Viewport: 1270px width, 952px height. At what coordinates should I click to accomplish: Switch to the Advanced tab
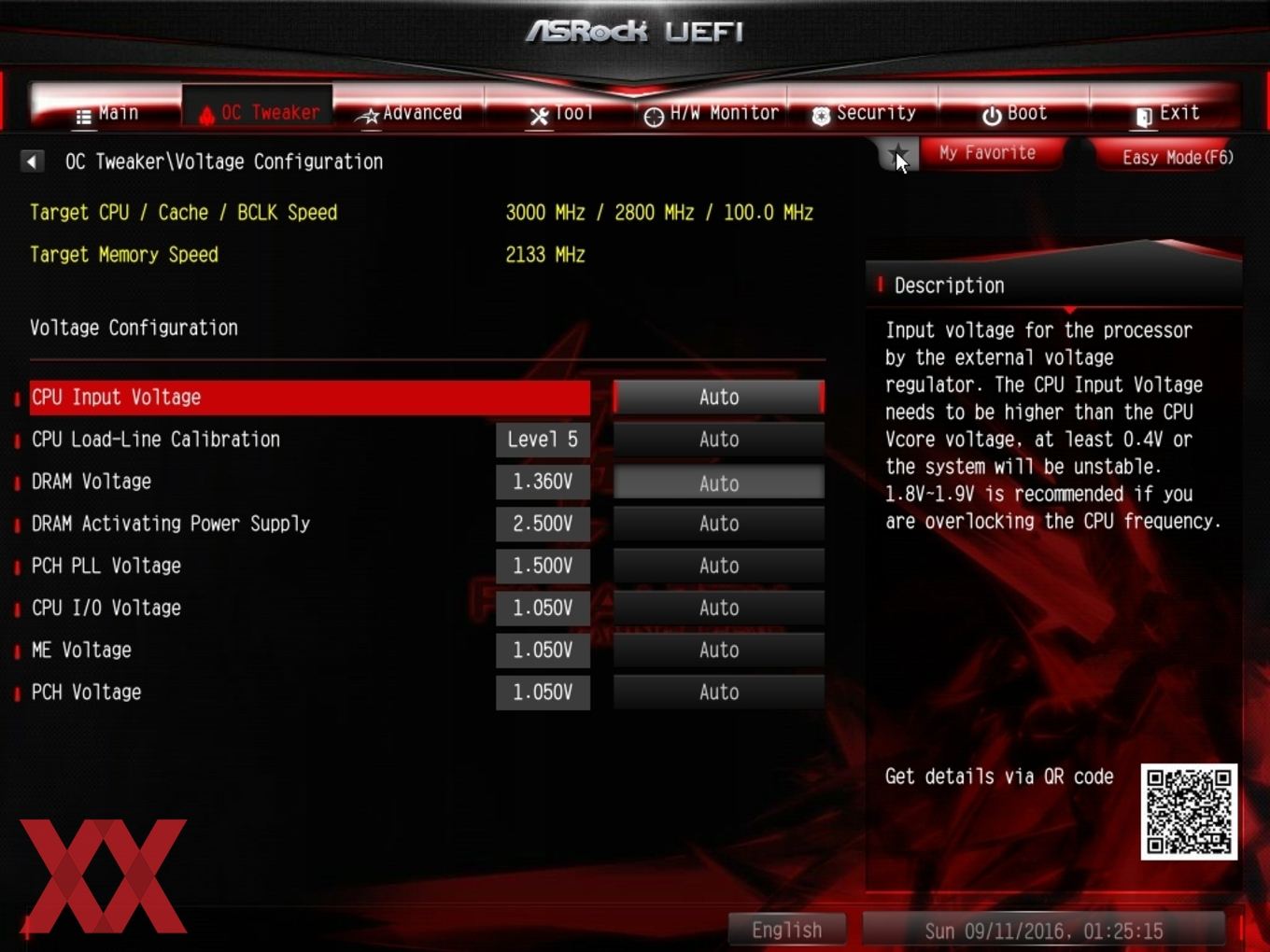click(409, 113)
